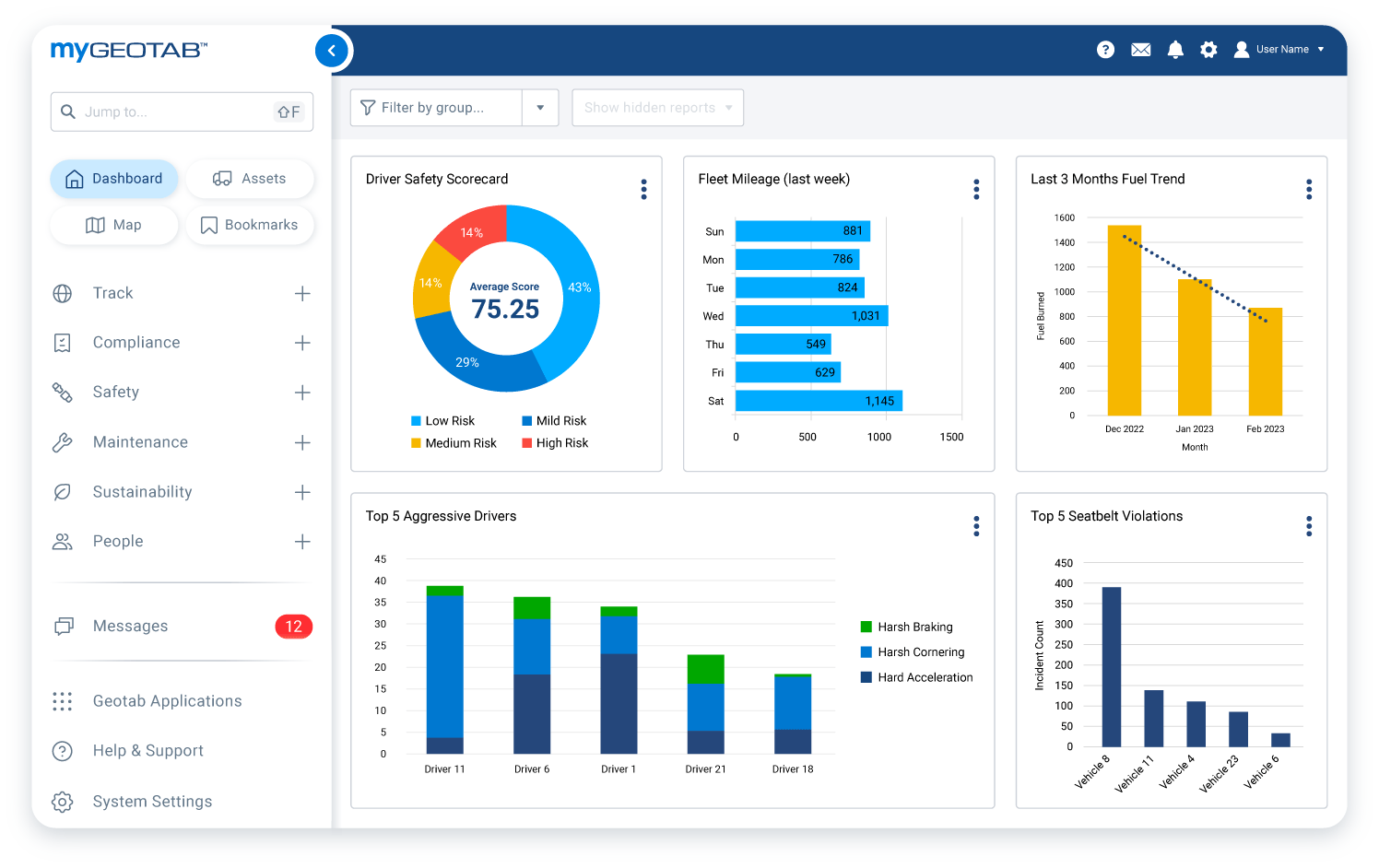Select the Maintenance wrench icon
The height and width of the screenshot is (868, 1379).
tap(62, 441)
